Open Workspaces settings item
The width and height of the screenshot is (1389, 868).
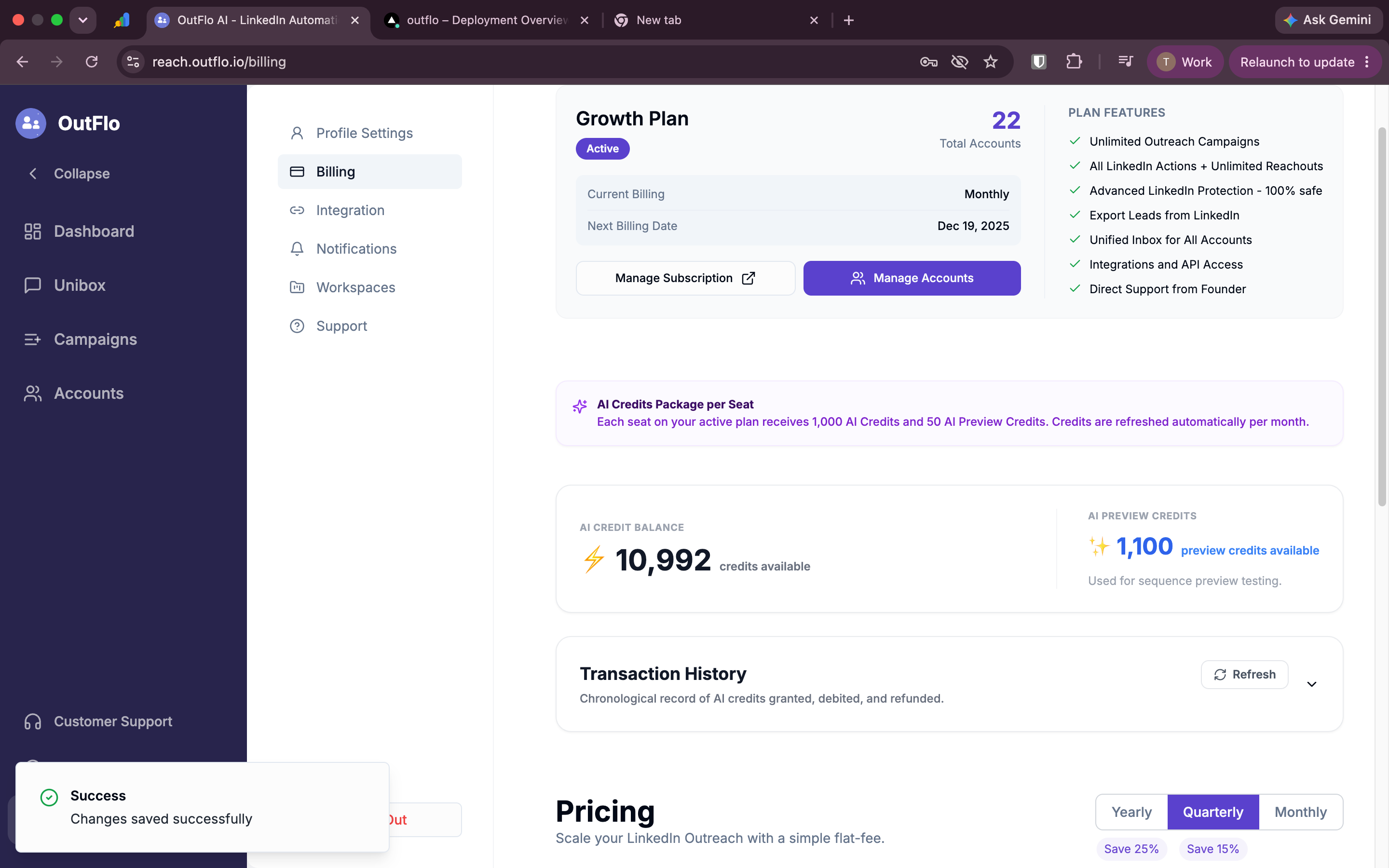369,287
